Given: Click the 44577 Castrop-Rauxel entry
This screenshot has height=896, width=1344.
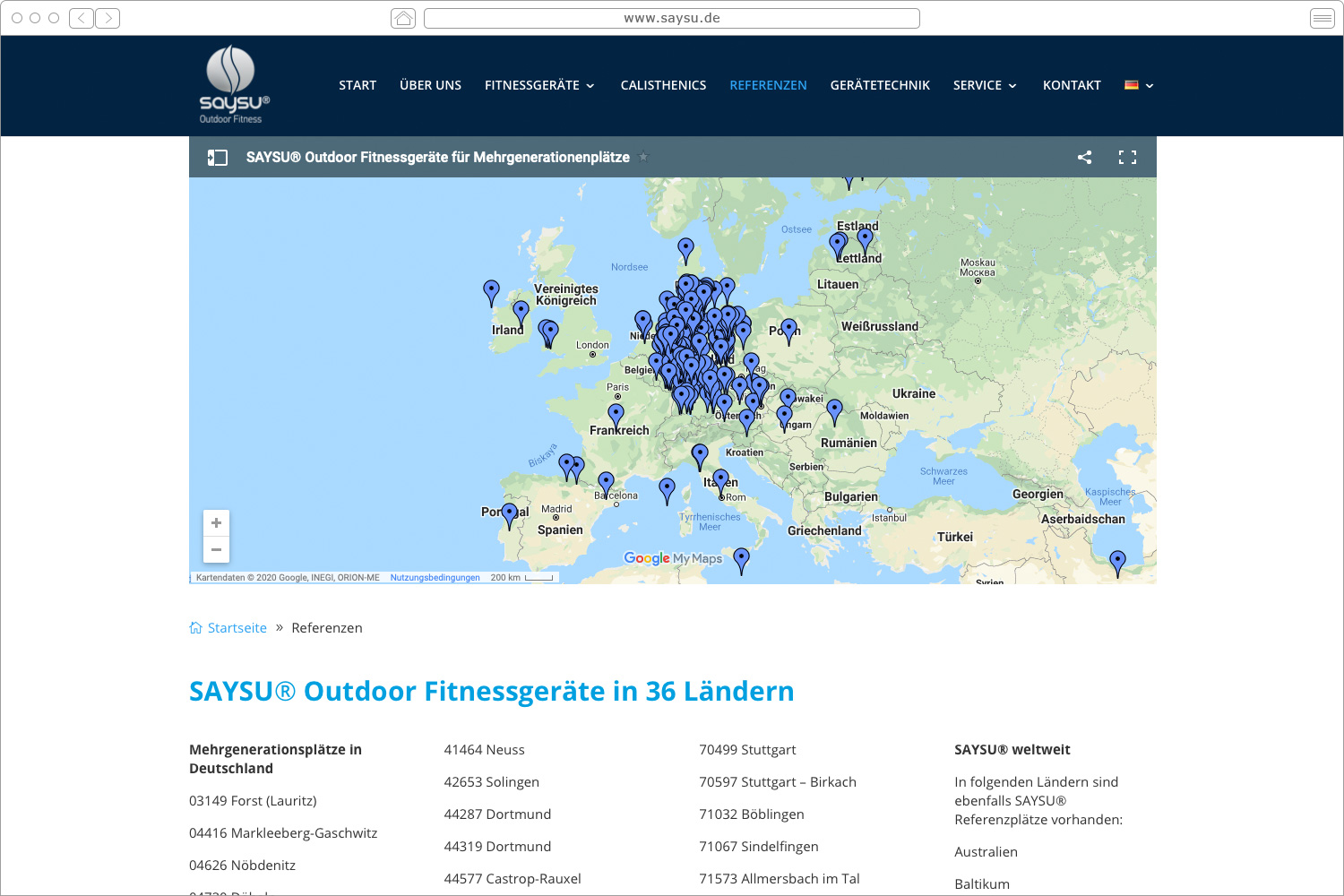Looking at the screenshot, I should tap(513, 879).
